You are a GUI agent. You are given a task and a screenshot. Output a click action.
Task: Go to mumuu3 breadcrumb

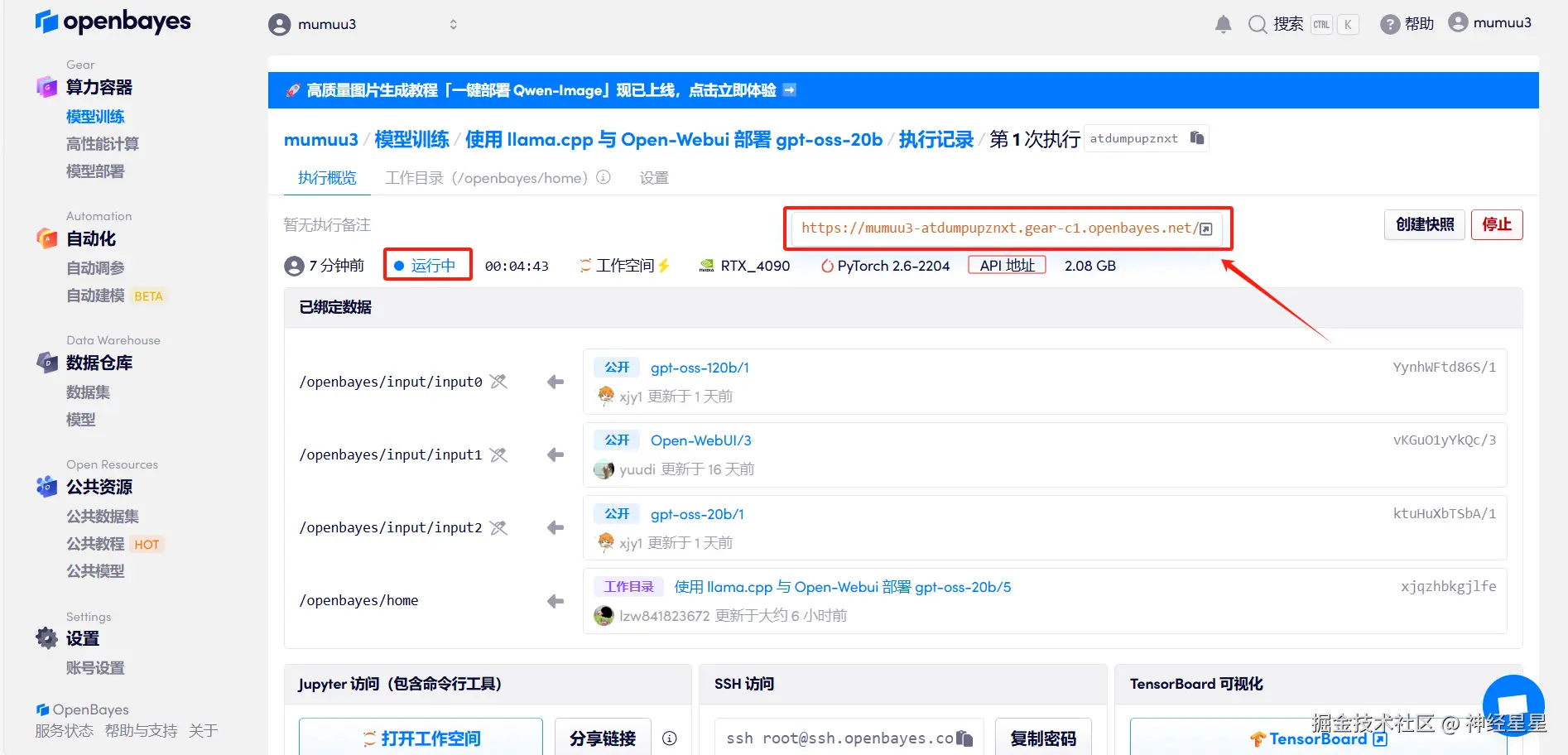(x=321, y=139)
